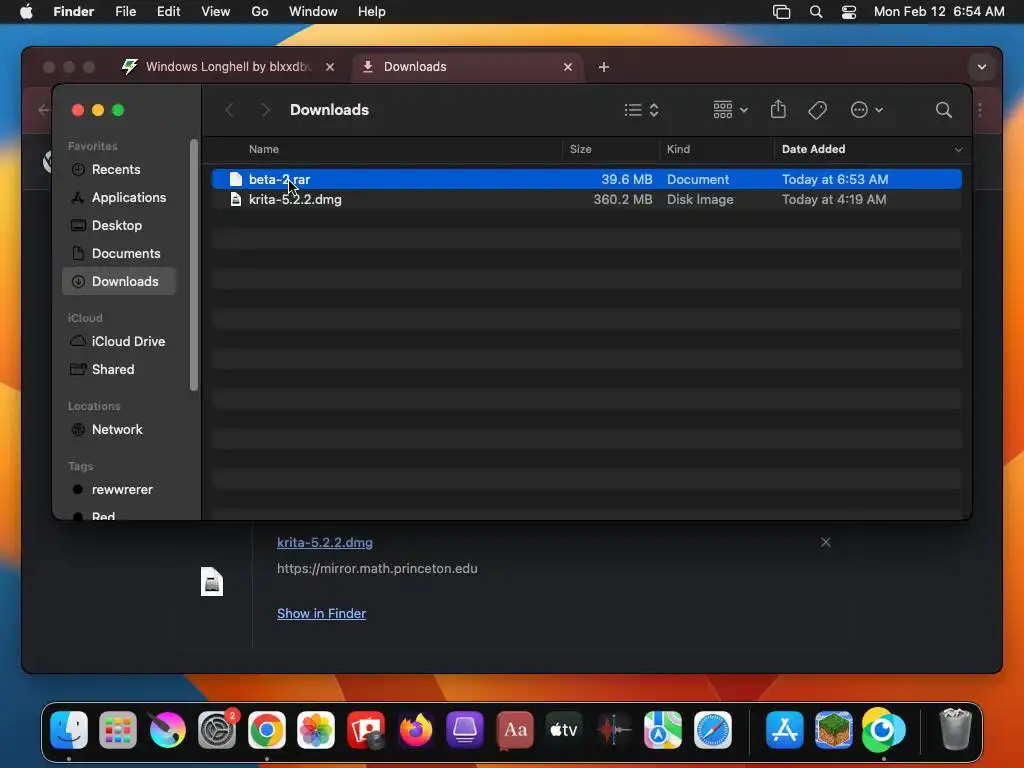Sort by the Size column header

[580, 149]
